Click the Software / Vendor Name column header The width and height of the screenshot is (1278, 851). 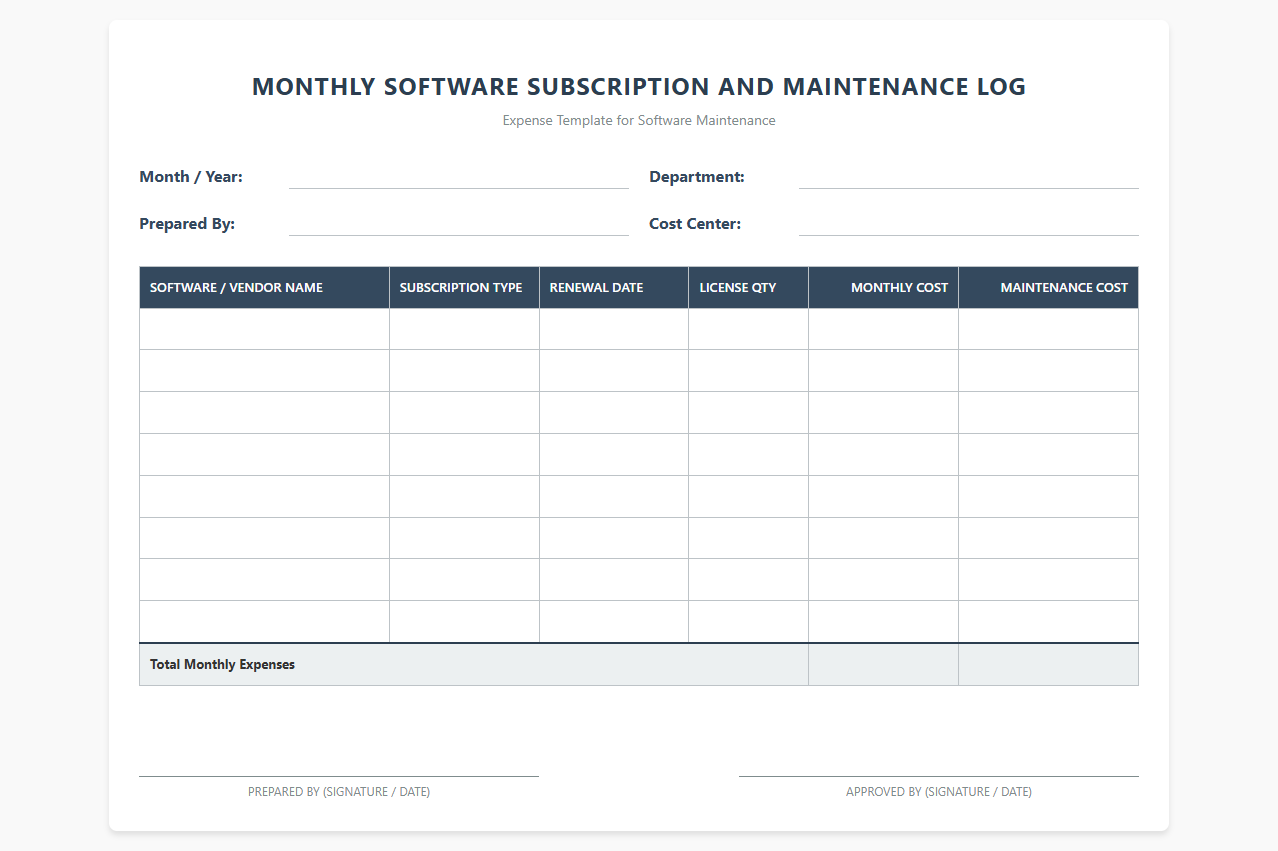click(x=264, y=287)
